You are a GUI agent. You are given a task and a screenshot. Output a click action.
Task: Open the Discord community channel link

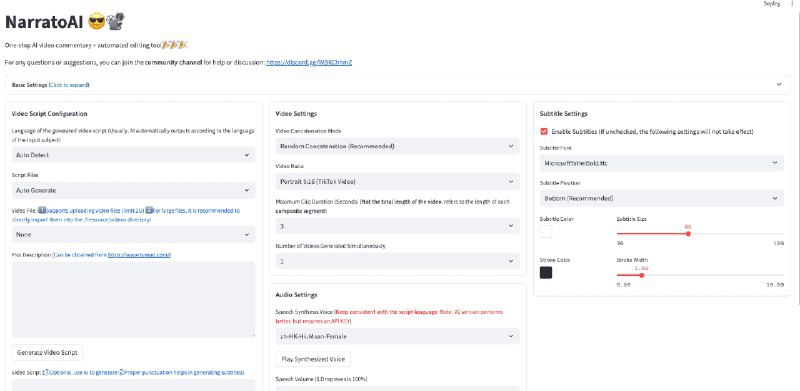(x=309, y=63)
